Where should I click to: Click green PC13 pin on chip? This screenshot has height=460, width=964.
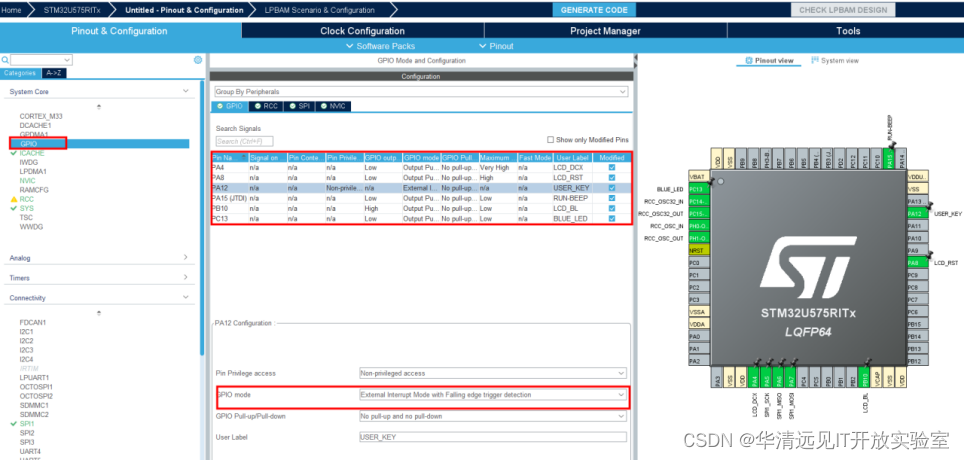point(697,189)
